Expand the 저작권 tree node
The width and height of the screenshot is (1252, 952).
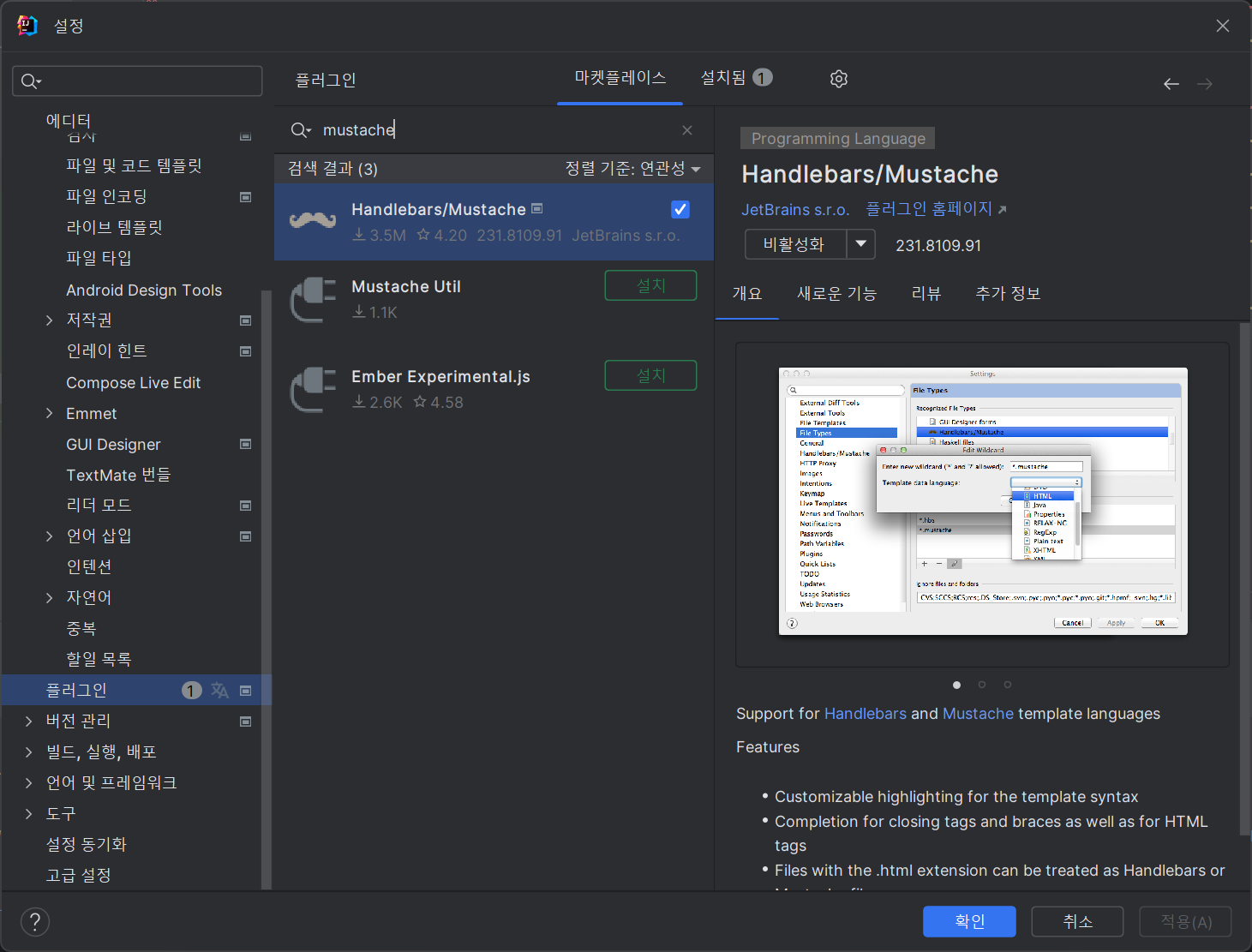pyautogui.click(x=50, y=320)
